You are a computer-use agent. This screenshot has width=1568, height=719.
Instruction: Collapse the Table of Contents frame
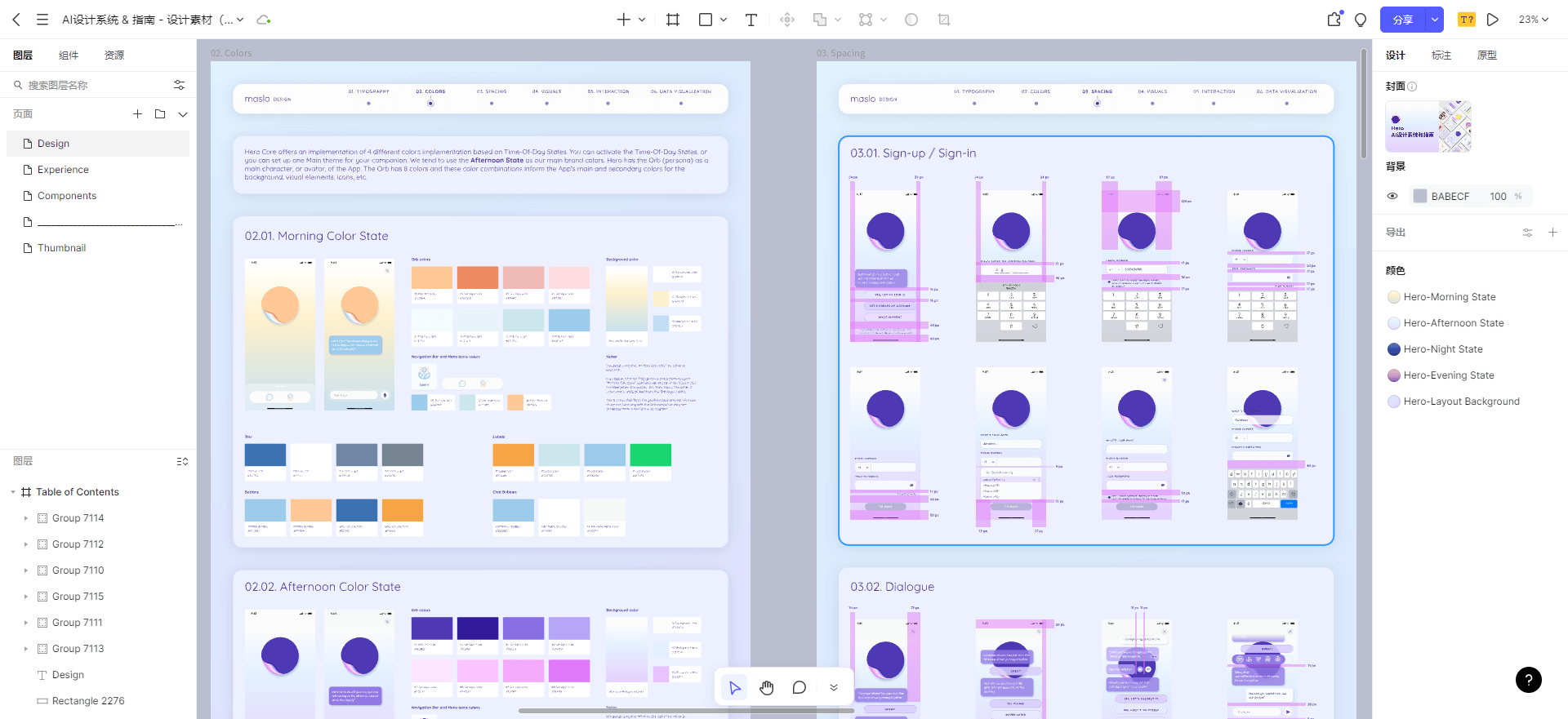(13, 492)
